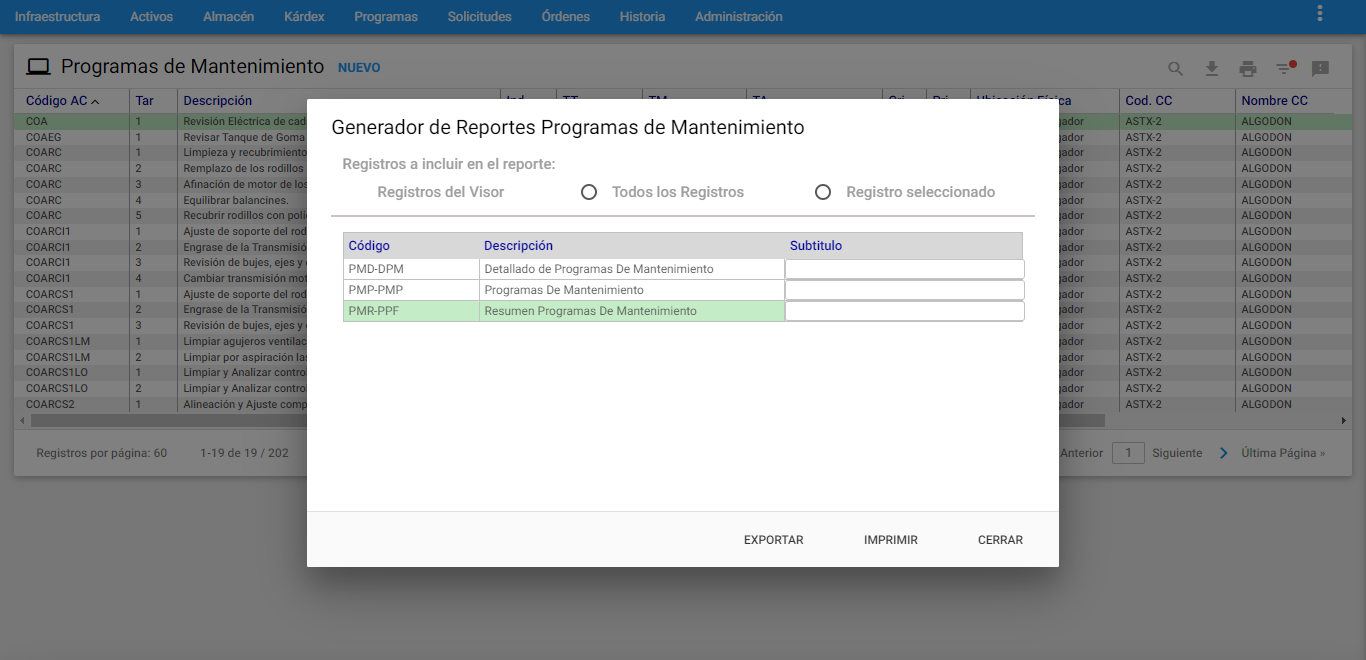Open the Historia menu
Image resolution: width=1366 pixels, height=660 pixels.
coord(642,17)
